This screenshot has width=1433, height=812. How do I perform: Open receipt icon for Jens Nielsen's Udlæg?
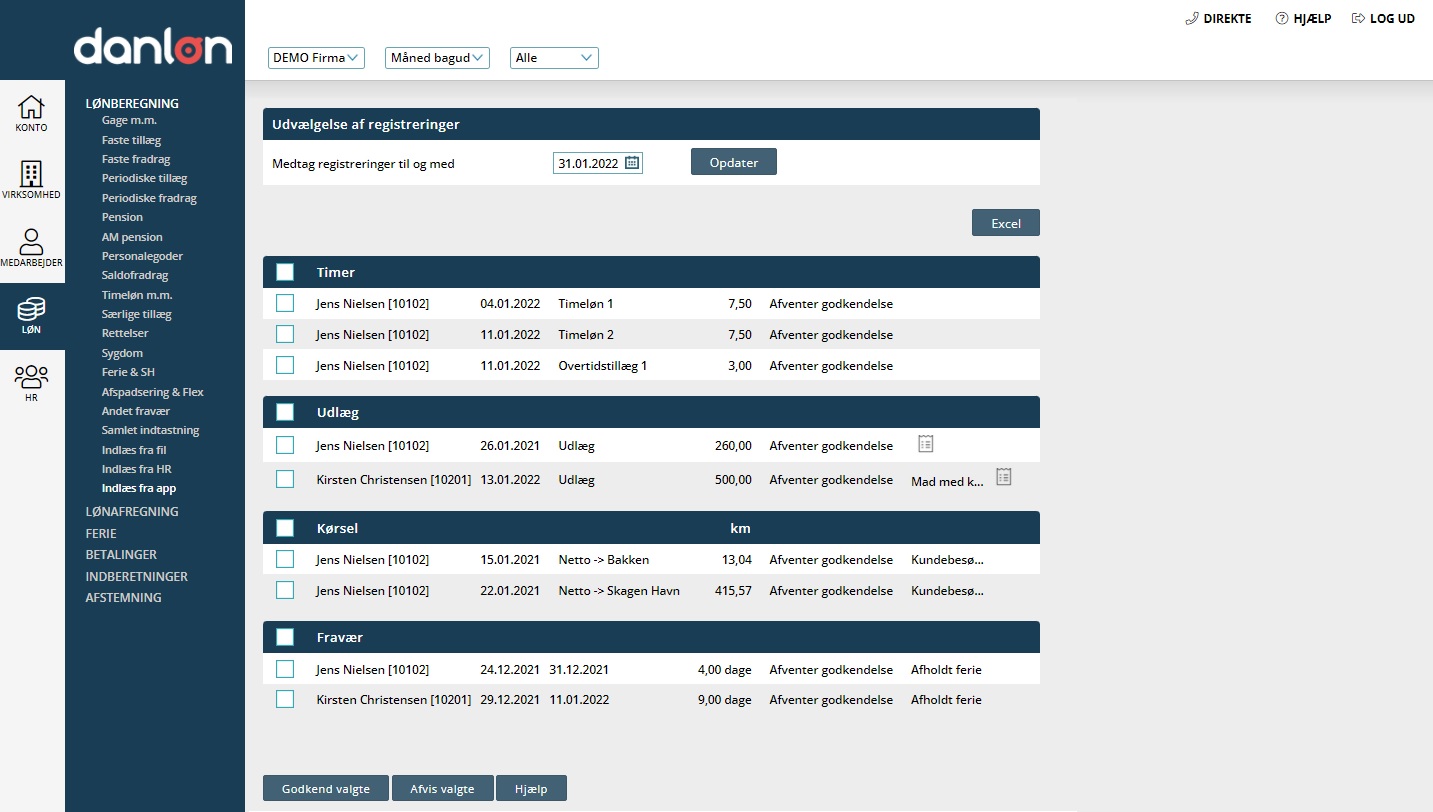click(925, 444)
